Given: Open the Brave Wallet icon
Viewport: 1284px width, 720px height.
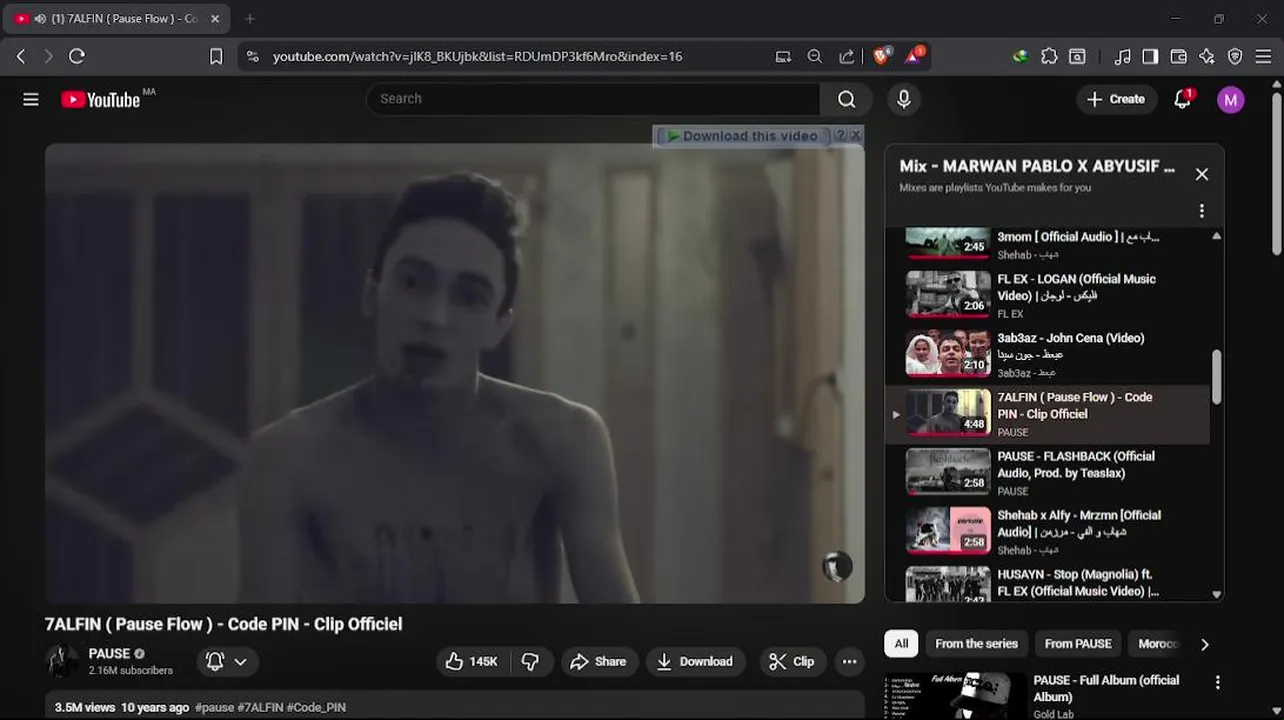Looking at the screenshot, I should 1179,57.
